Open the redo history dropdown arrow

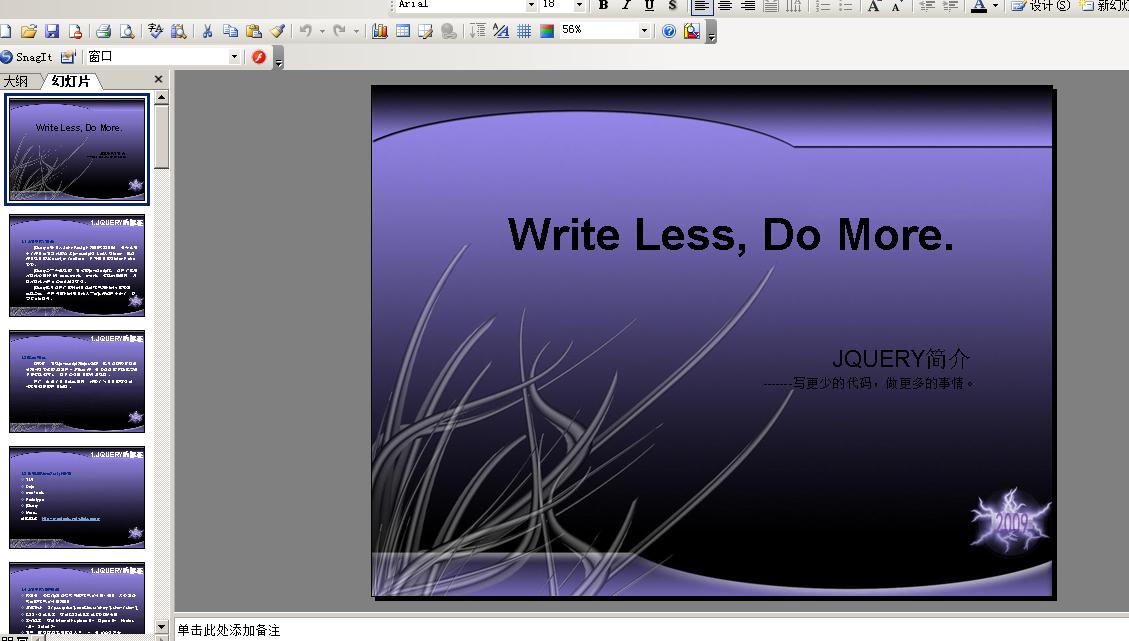(x=356, y=31)
